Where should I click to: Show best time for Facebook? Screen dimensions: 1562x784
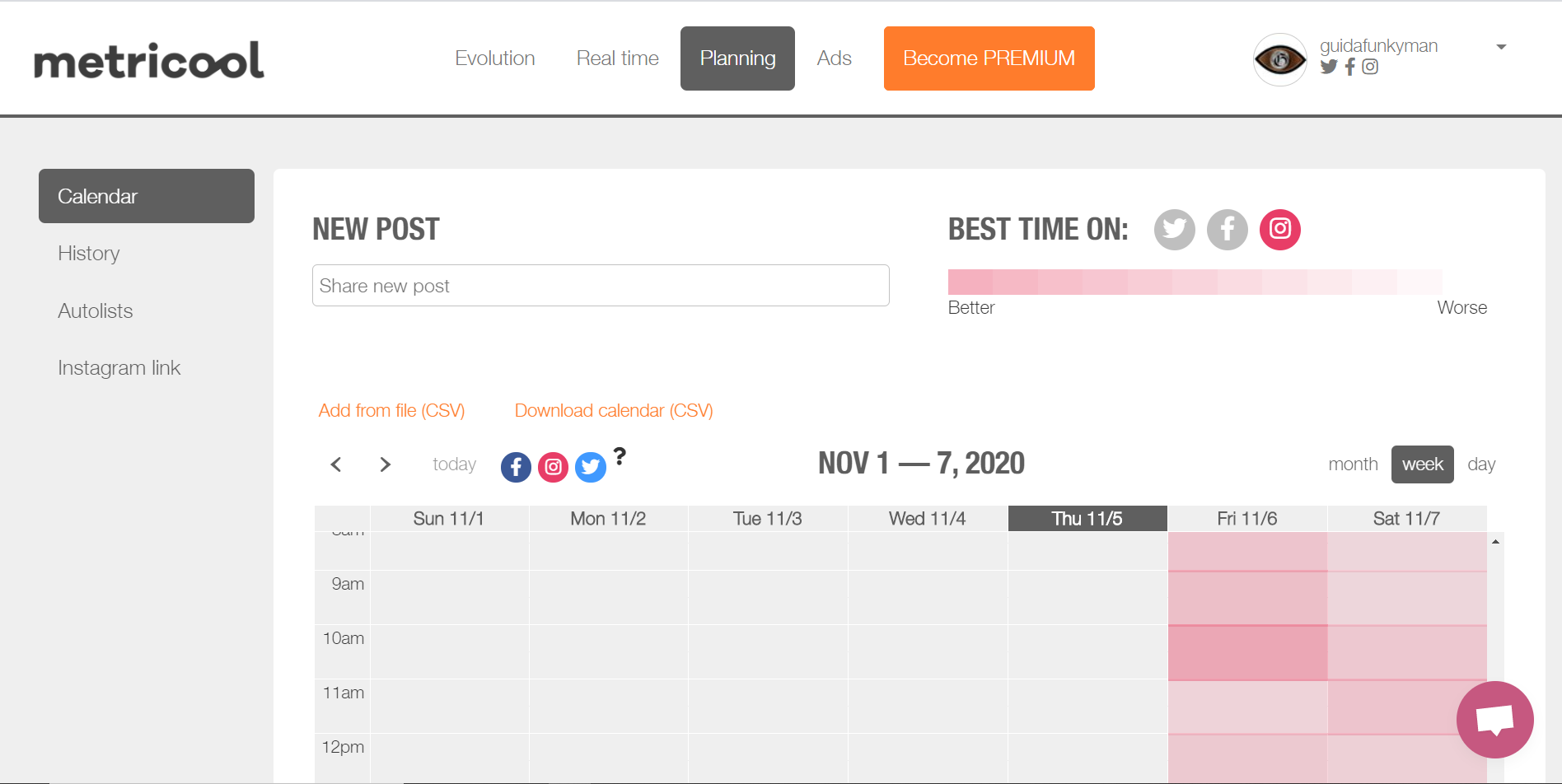click(x=1227, y=229)
